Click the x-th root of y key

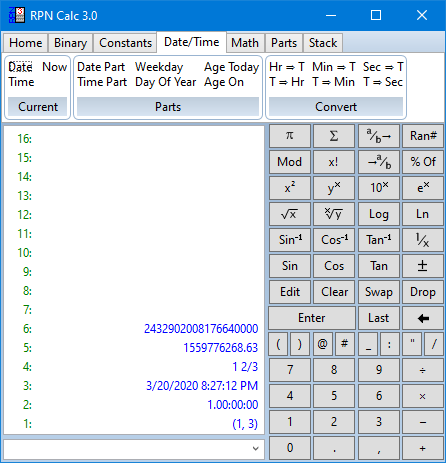tap(334, 214)
